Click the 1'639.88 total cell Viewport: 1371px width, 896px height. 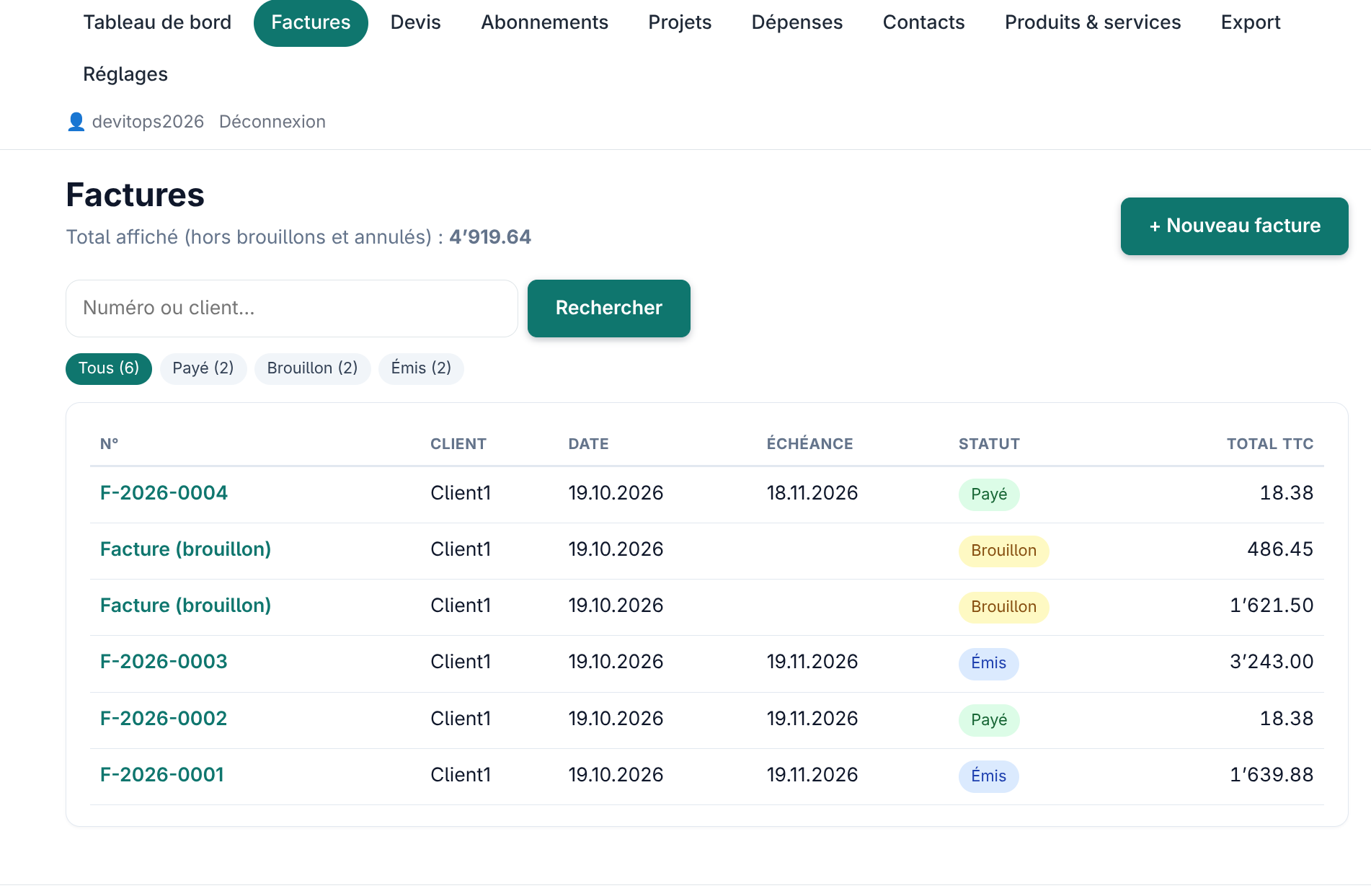[x=1272, y=775]
